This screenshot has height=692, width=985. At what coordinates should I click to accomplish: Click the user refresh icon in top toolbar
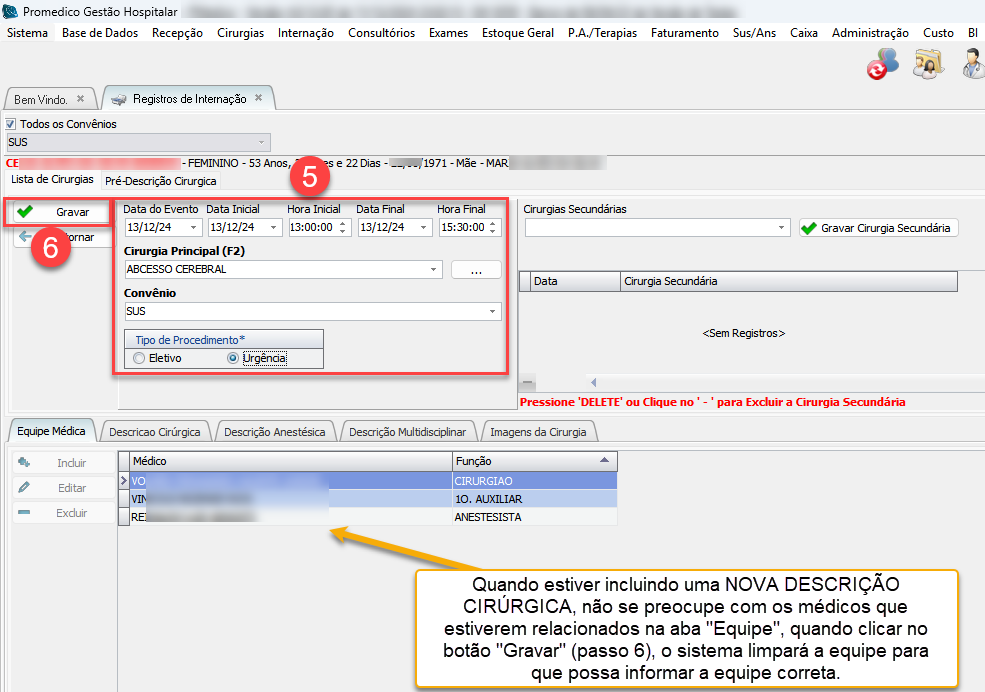[x=883, y=65]
